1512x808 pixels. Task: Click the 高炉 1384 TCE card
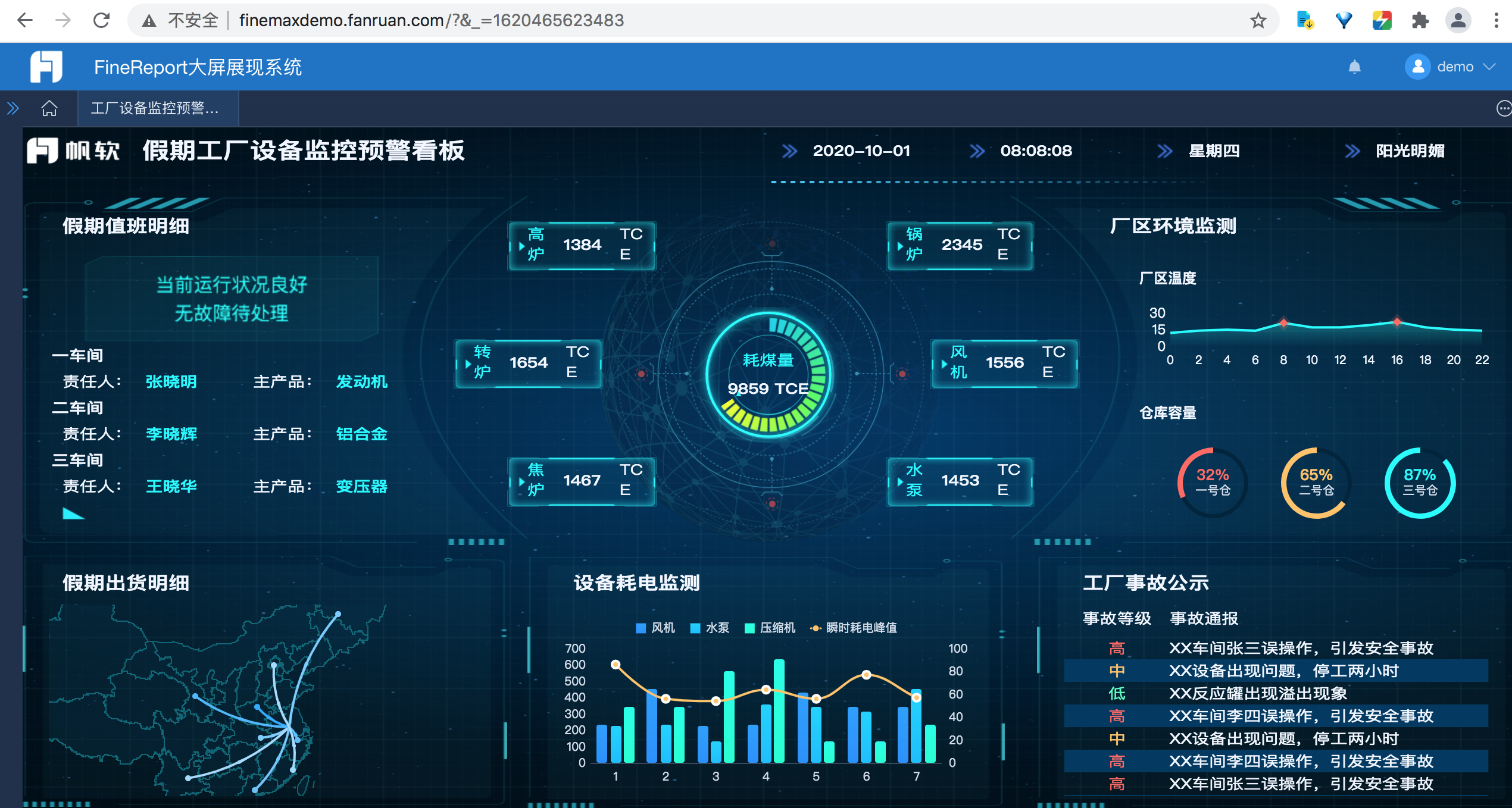[x=582, y=245]
